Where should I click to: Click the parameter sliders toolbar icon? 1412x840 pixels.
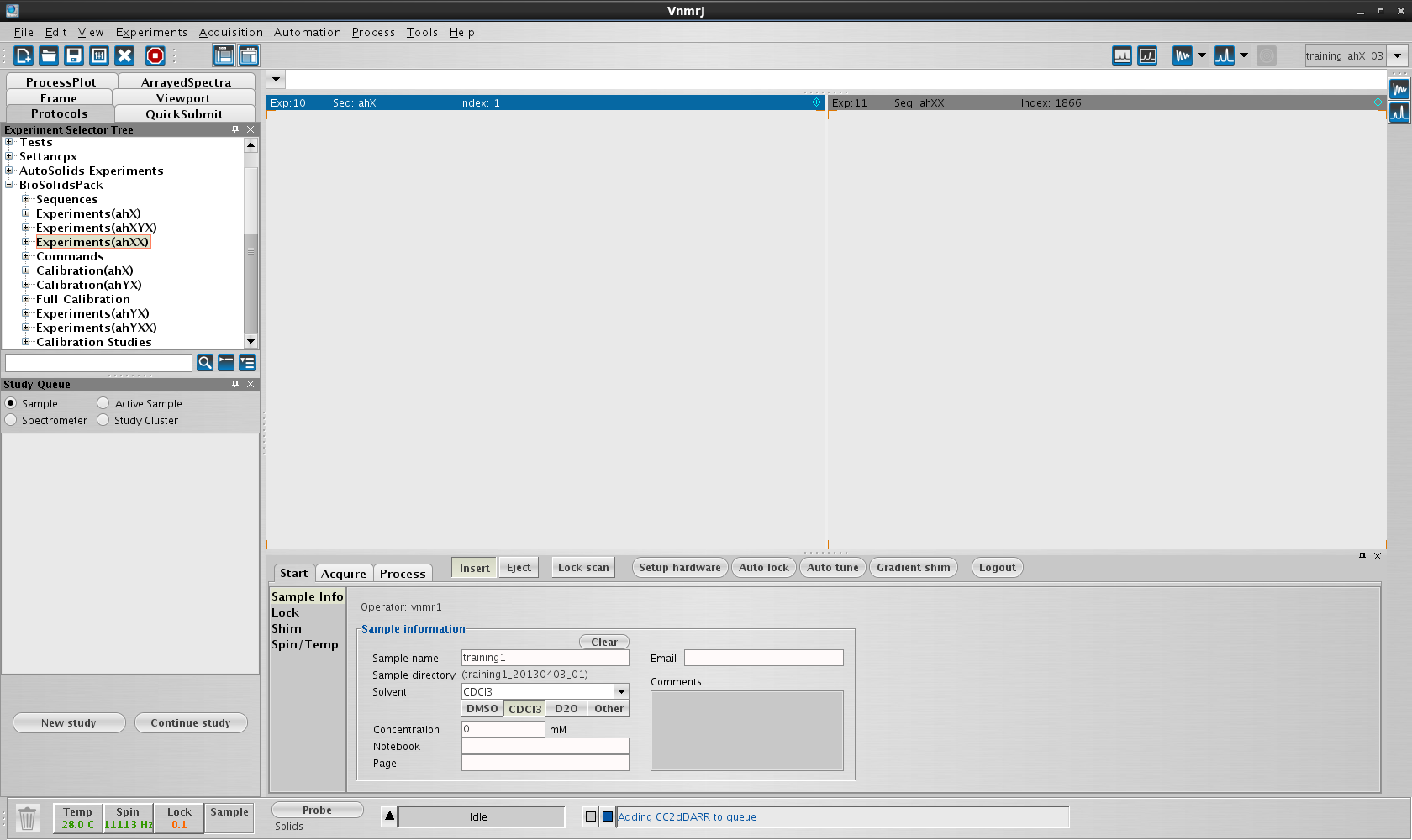pyautogui.click(x=99, y=55)
